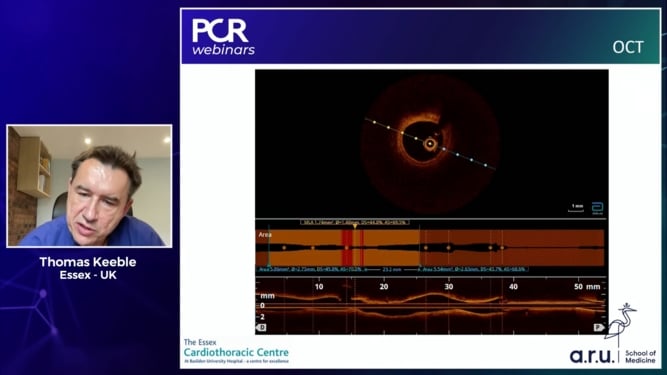The height and width of the screenshot is (375, 667).
Task: Click the Area label on lumen profile
Action: pyautogui.click(x=265, y=235)
